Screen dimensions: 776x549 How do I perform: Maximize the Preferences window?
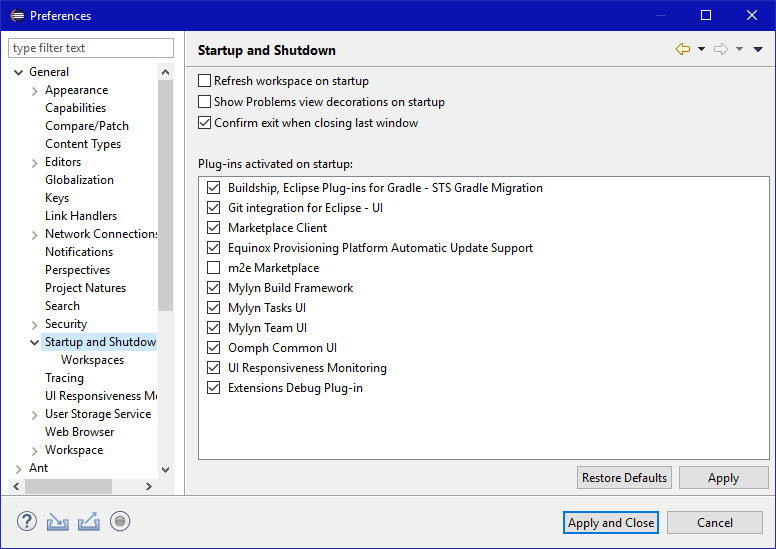click(706, 15)
